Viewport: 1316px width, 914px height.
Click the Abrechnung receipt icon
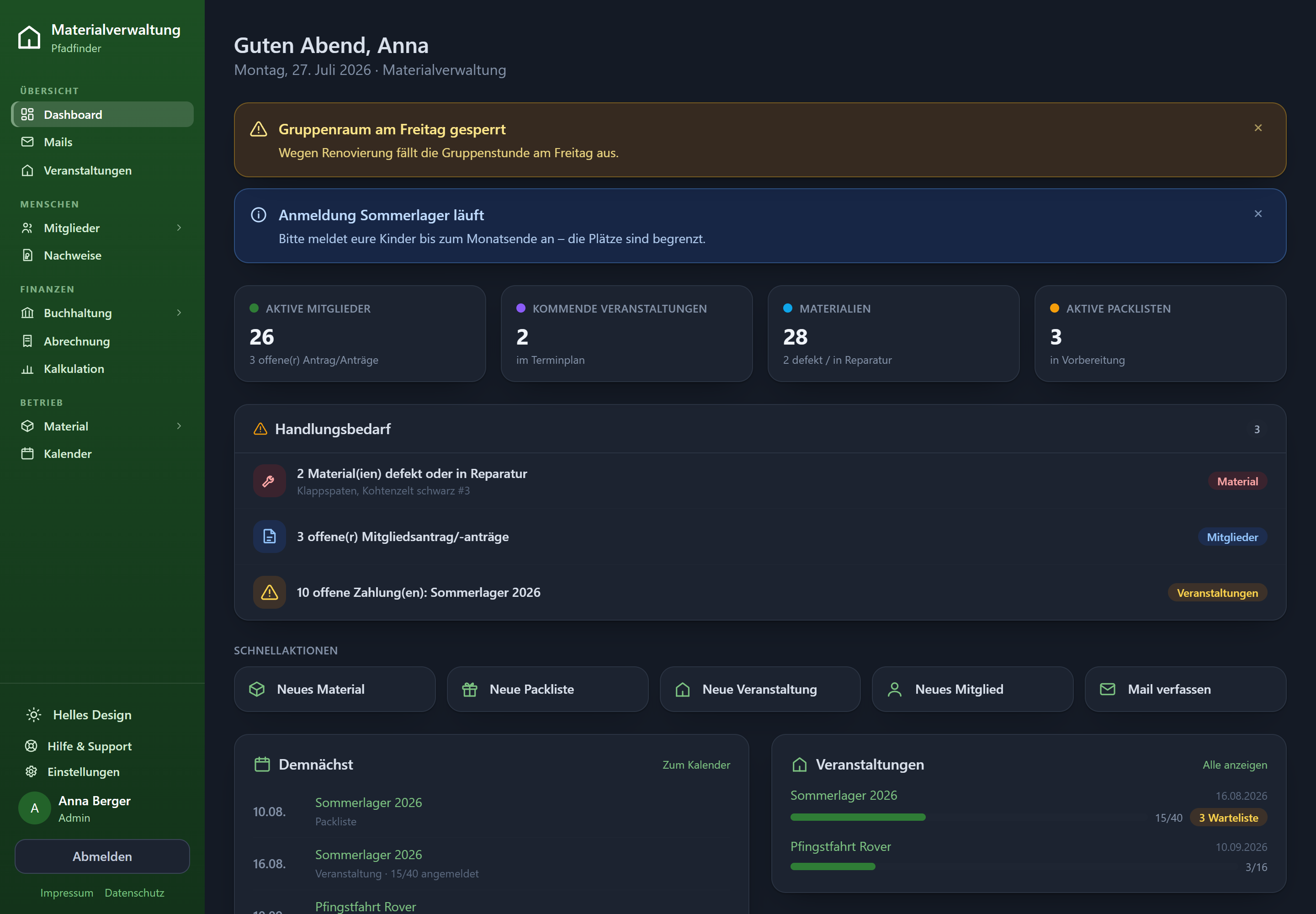(x=27, y=341)
